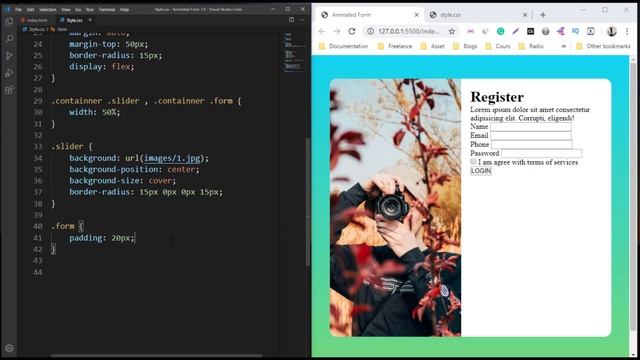Close the style.css browser tab

pos(524,15)
